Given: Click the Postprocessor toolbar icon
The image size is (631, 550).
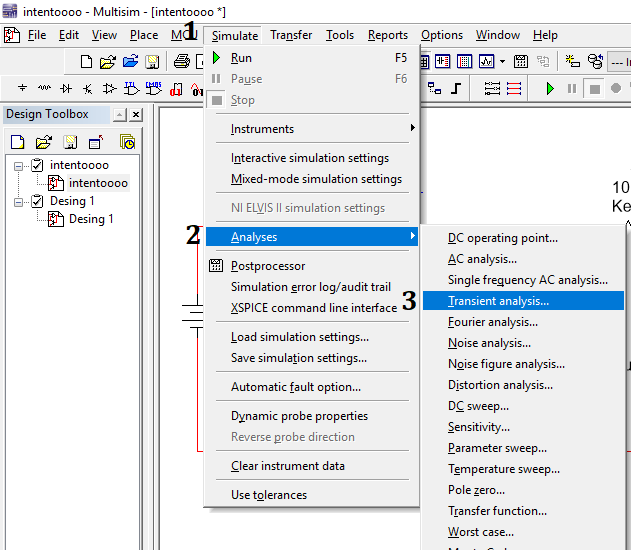Looking at the screenshot, I should (x=521, y=62).
